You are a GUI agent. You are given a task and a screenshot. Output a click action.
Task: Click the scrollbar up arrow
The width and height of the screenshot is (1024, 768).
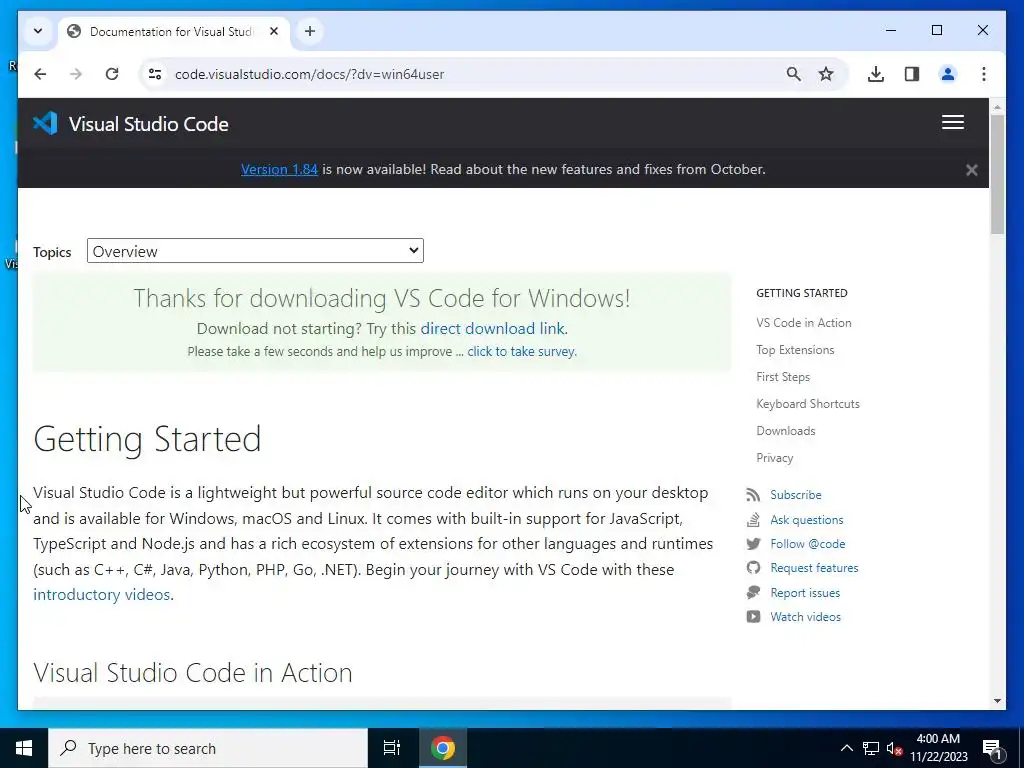tap(997, 106)
